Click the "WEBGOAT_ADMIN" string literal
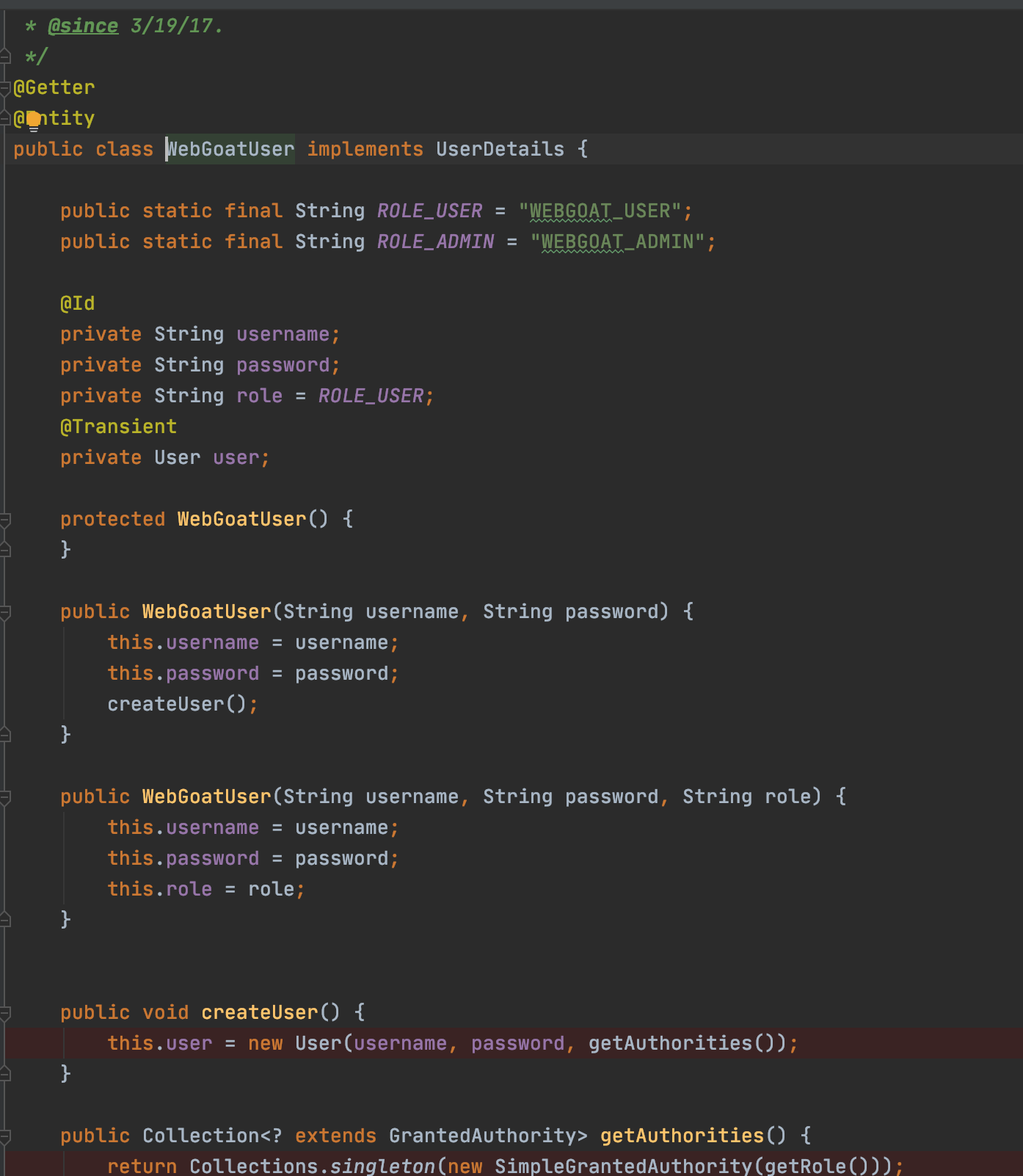Viewport: 1023px width, 1176px height. (617, 242)
